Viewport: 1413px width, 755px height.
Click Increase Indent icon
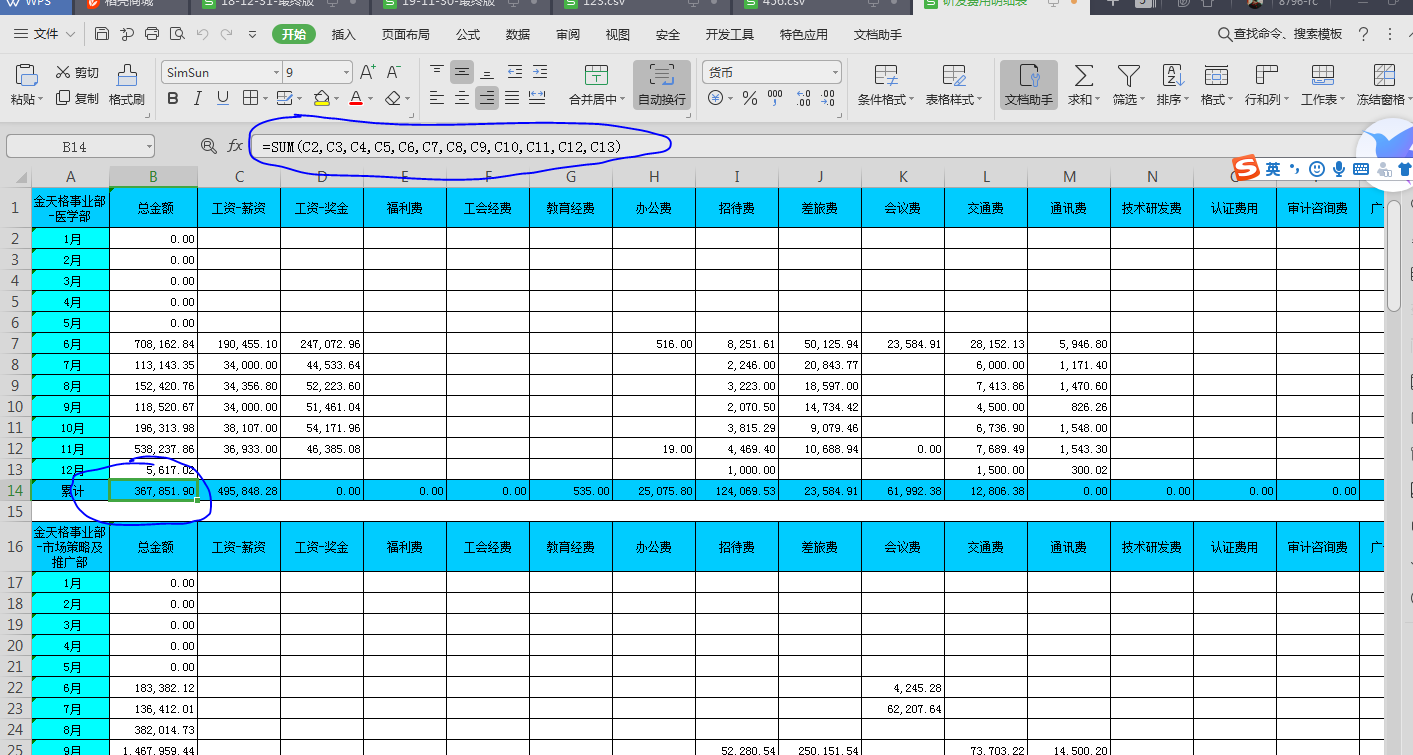click(540, 72)
